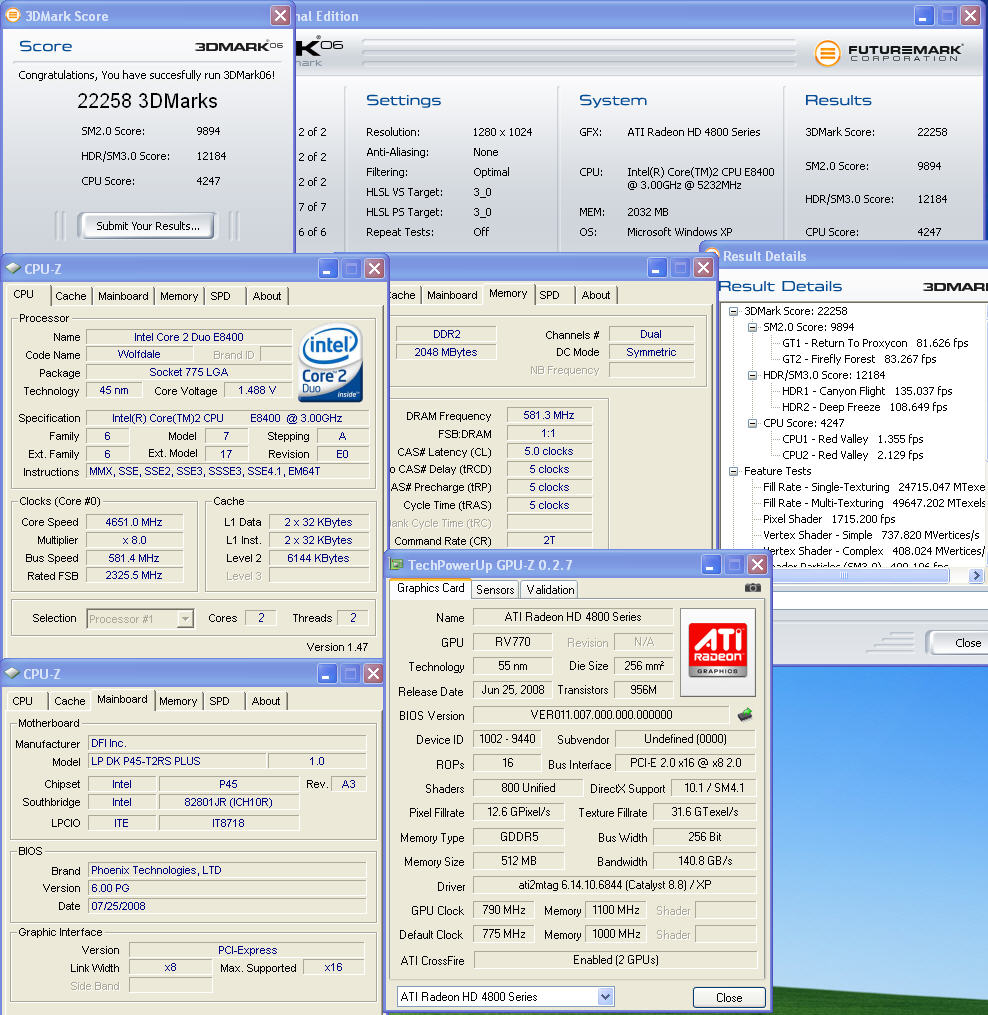This screenshot has width=988, height=1015.
Task: Click the DRAM Frequency 581.3 MHz value
Action: click(x=549, y=416)
